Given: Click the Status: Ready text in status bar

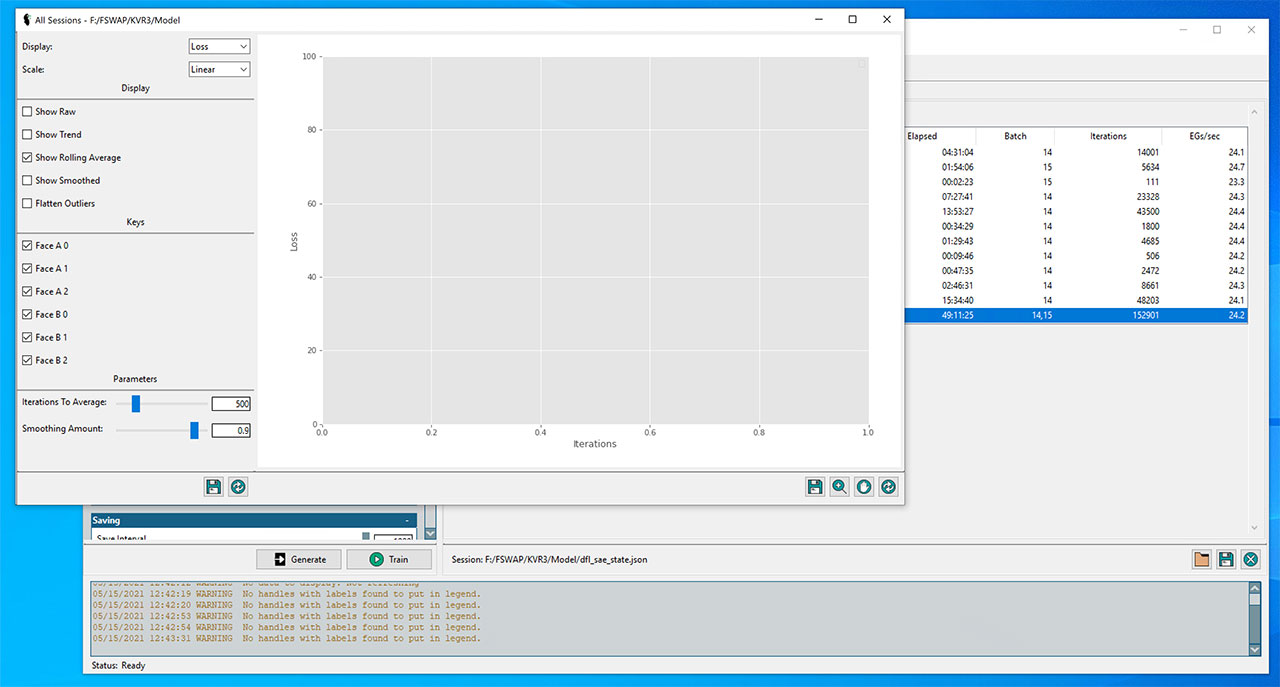Looking at the screenshot, I should [x=118, y=665].
